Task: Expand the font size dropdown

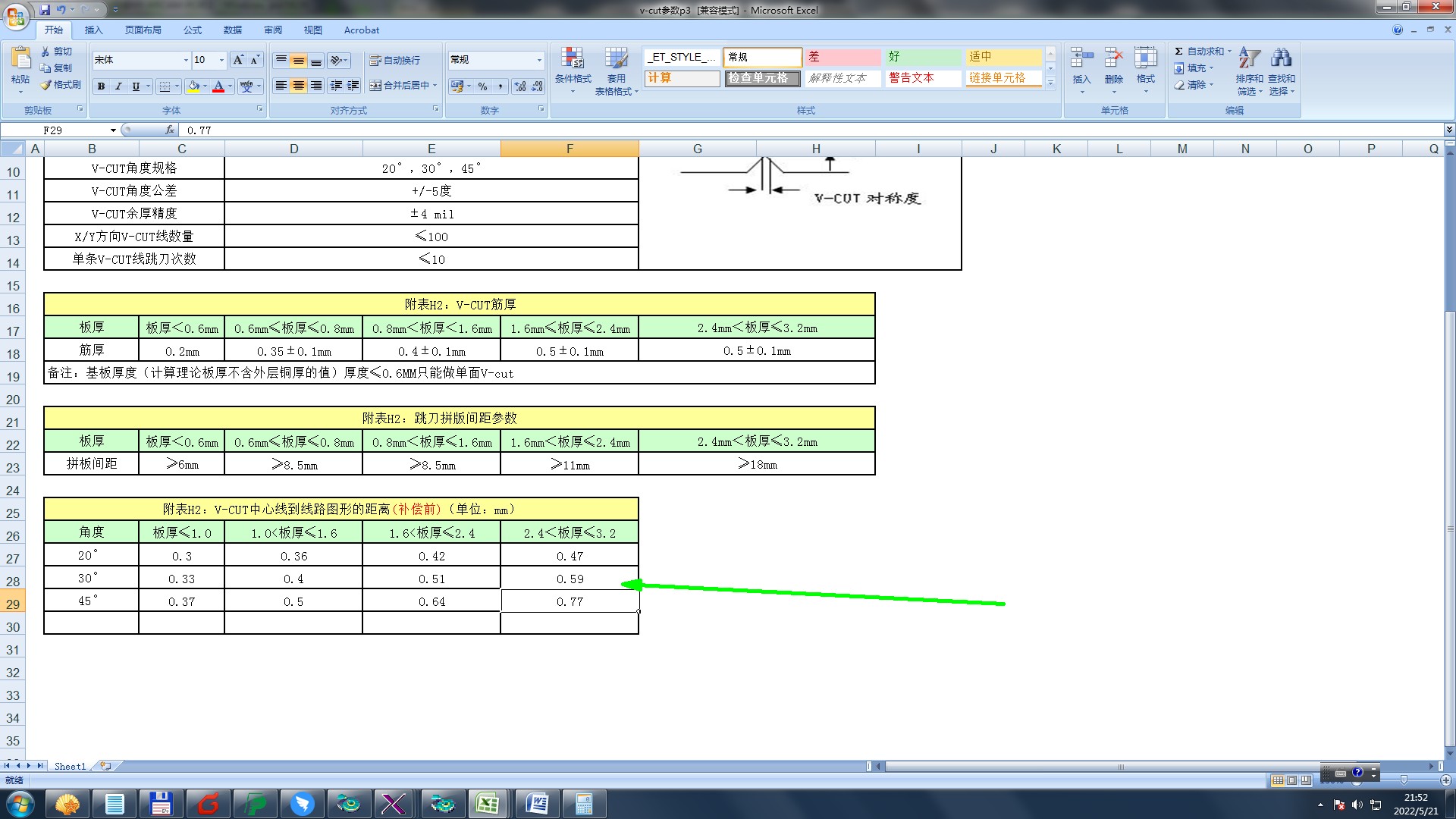Action: (221, 60)
